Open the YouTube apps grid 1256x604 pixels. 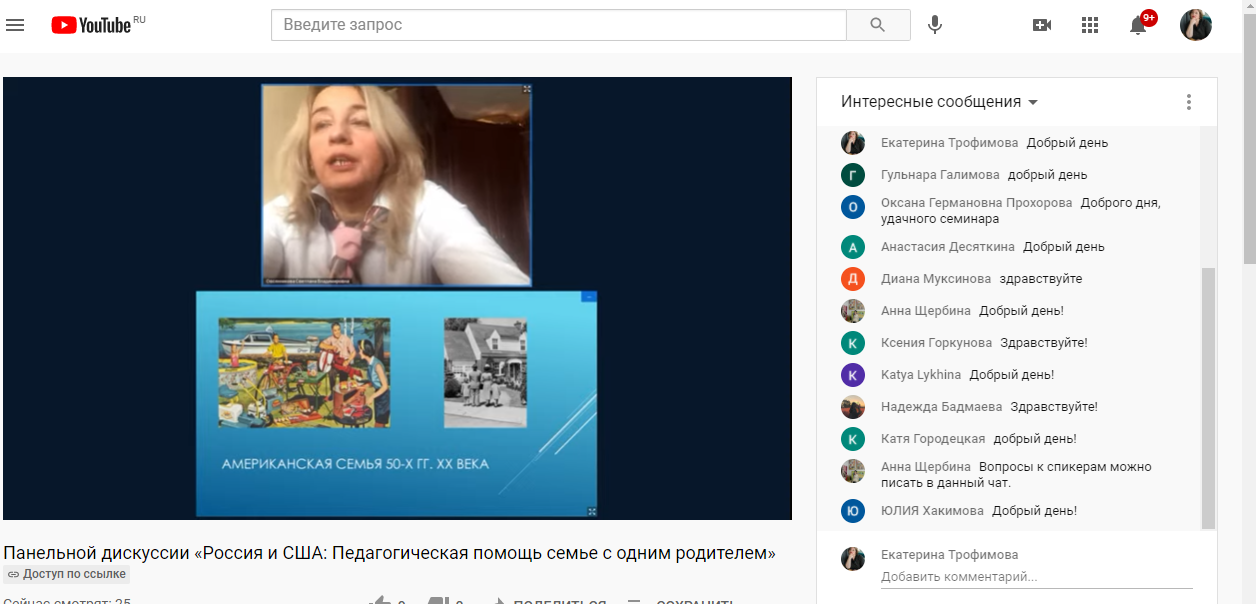pyautogui.click(x=1090, y=25)
